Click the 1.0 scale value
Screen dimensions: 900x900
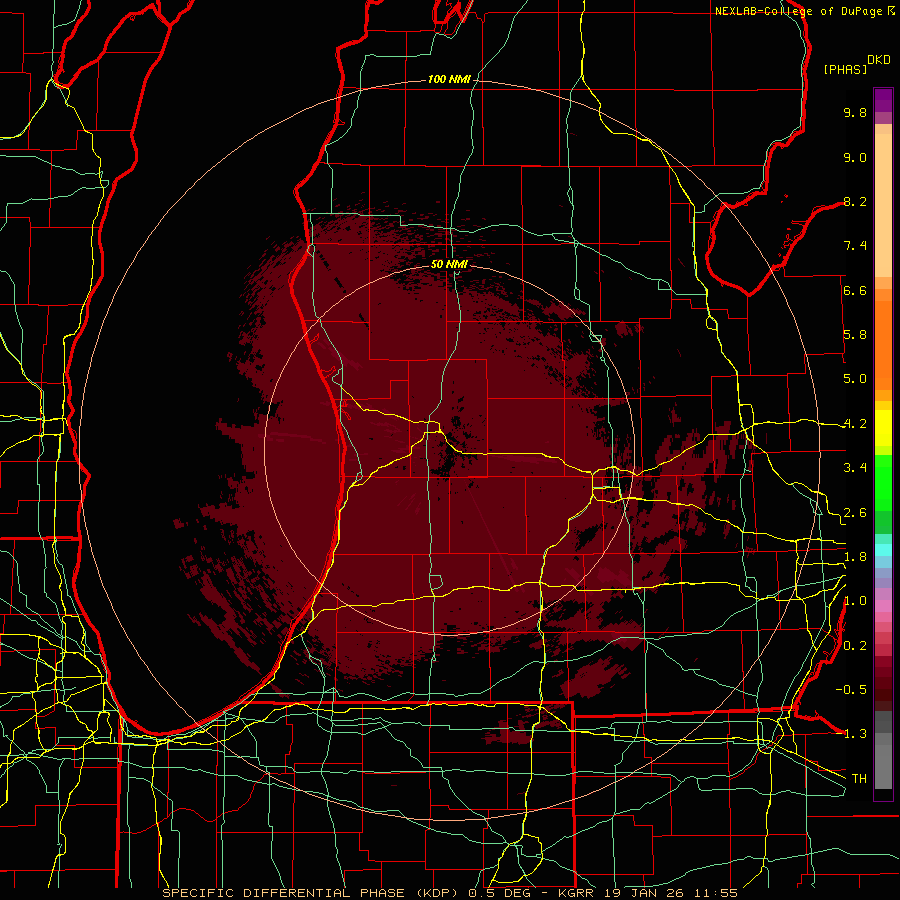[x=855, y=601]
